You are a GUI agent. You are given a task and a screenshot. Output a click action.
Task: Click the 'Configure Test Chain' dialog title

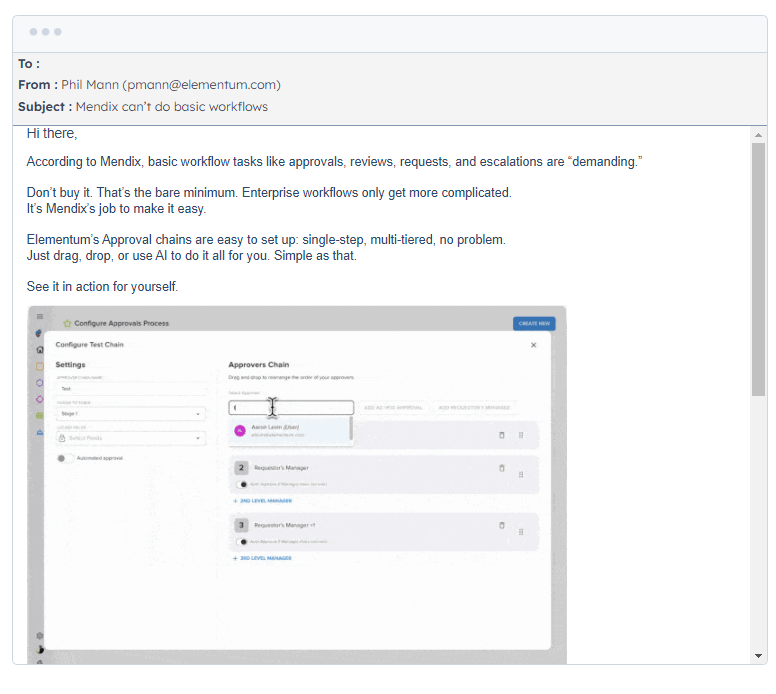[90, 345]
